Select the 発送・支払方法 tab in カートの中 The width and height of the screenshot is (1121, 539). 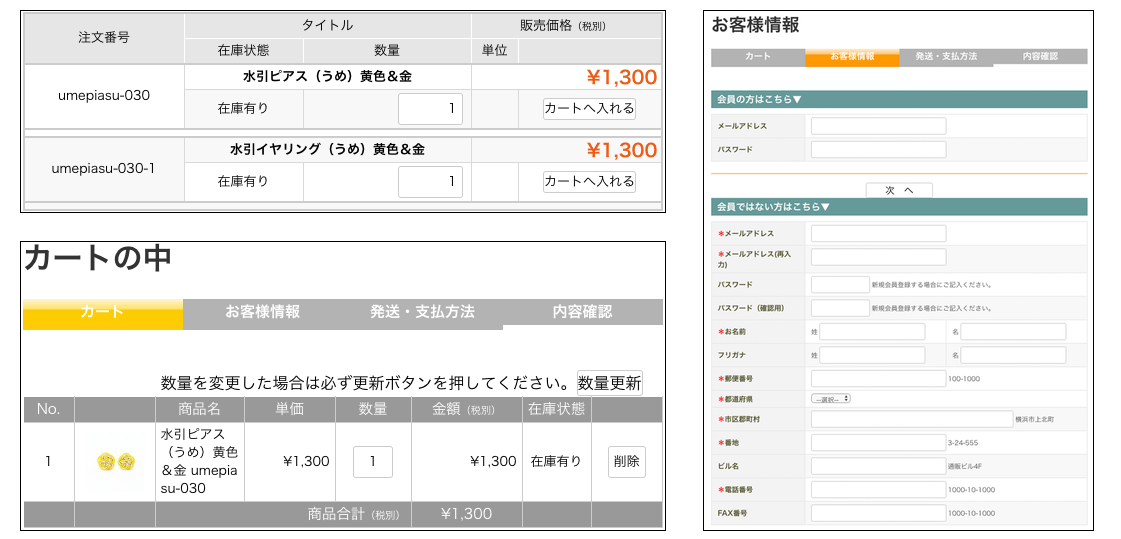point(423,312)
